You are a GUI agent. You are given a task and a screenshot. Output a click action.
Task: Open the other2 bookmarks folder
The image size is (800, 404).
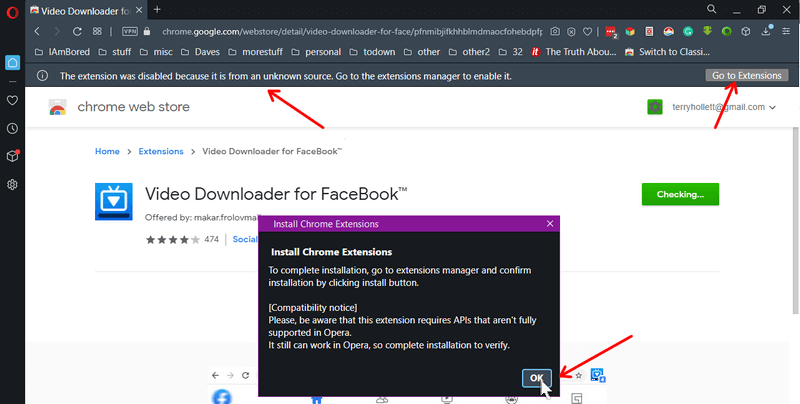pos(469,52)
